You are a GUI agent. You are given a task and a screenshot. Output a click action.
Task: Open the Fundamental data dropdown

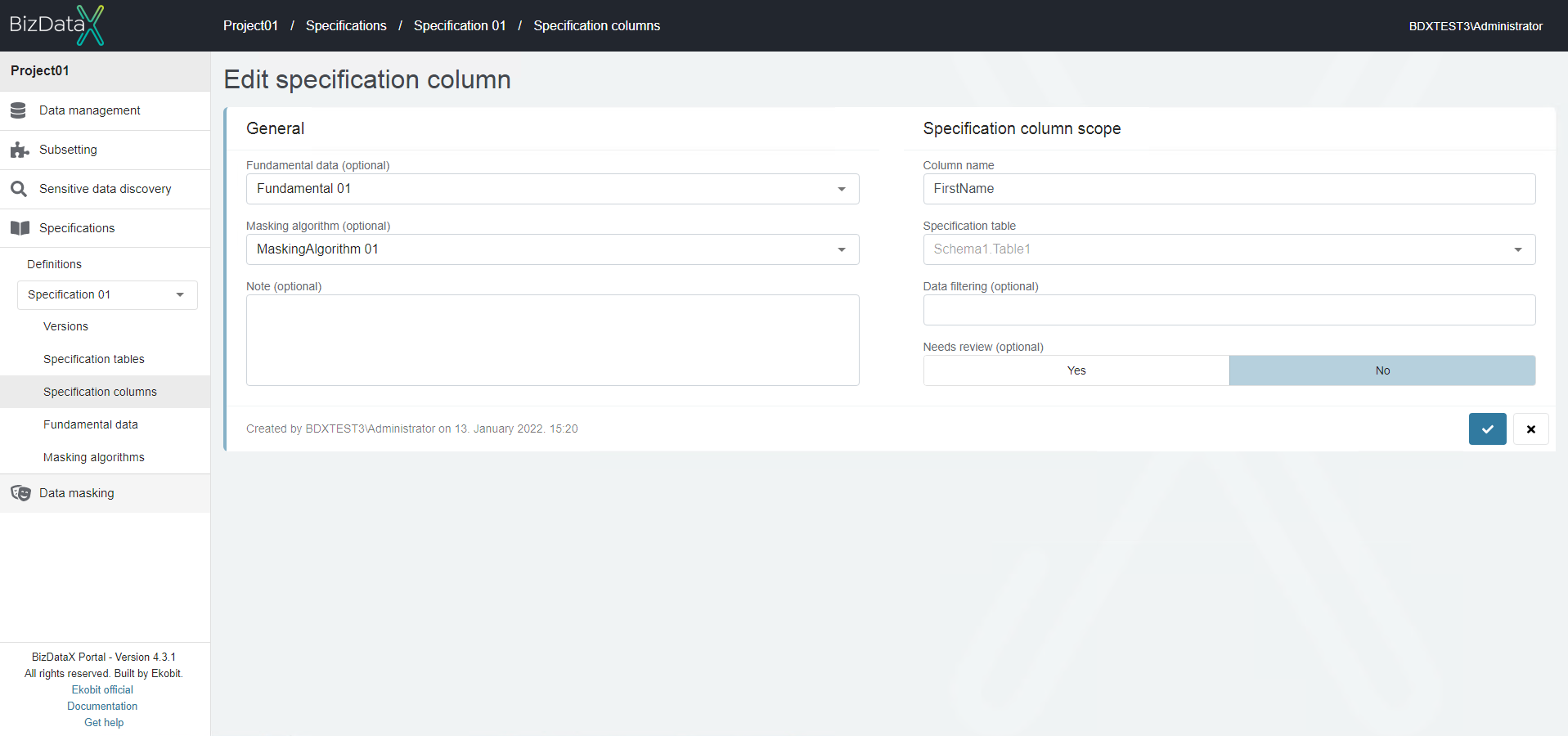[552, 189]
